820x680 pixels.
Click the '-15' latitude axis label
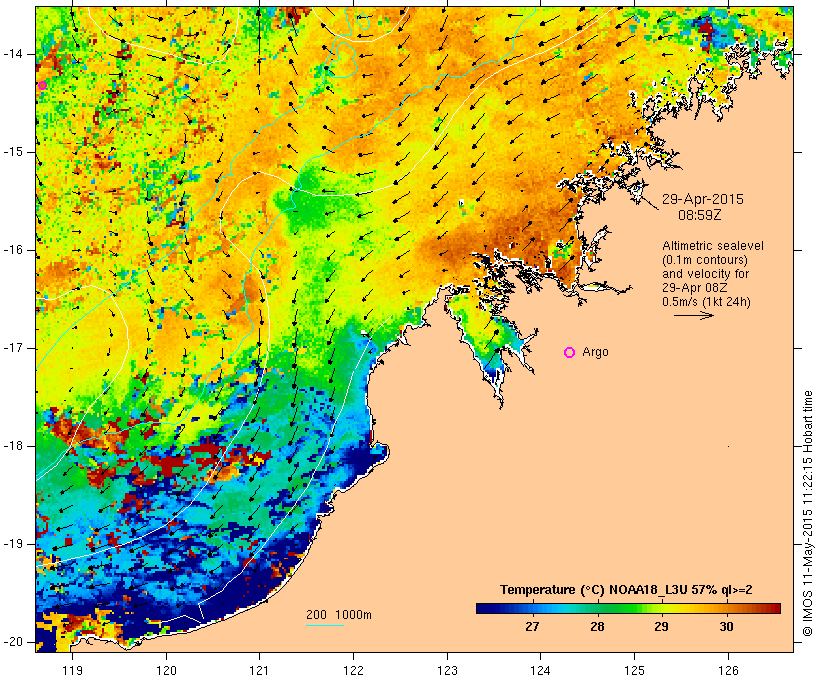coord(12,152)
